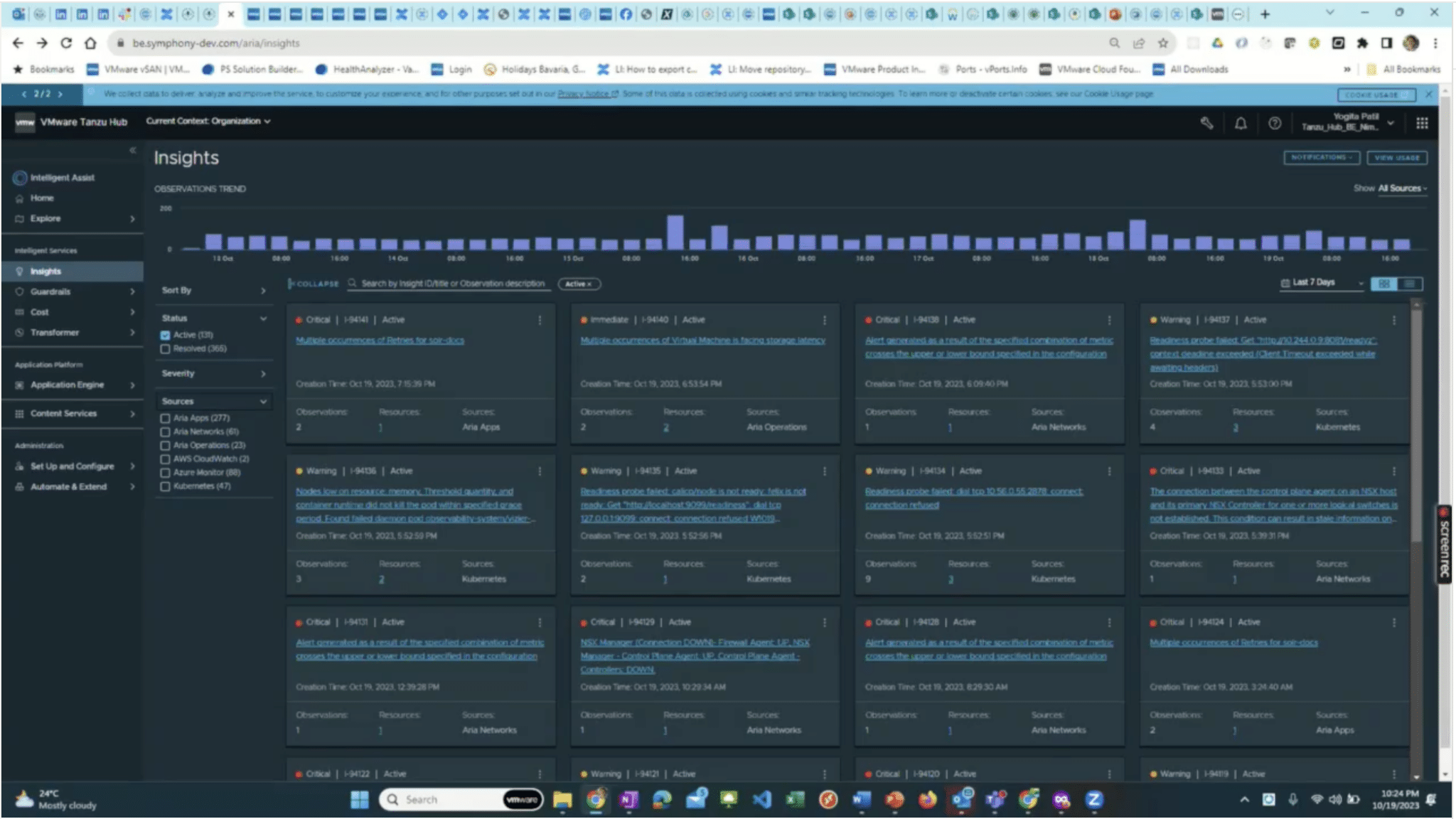Viewport: 1456px width, 819px height.
Task: Collapse the left navigation sidebar
Action: [x=132, y=151]
